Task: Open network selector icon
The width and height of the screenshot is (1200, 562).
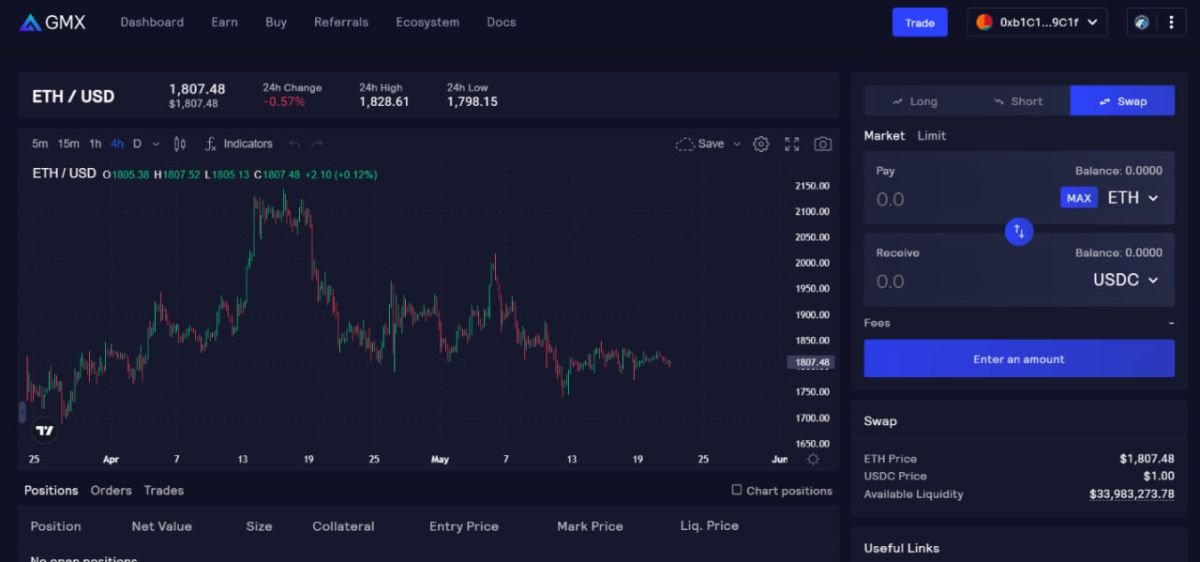Action: pos(1142,22)
